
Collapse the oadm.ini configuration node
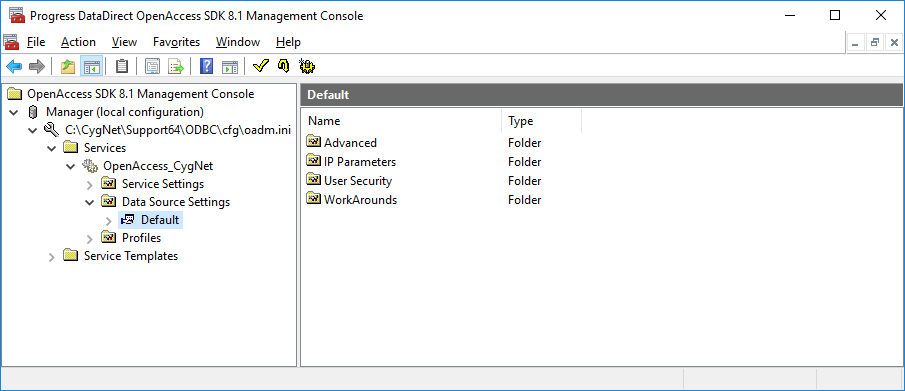coord(33,131)
